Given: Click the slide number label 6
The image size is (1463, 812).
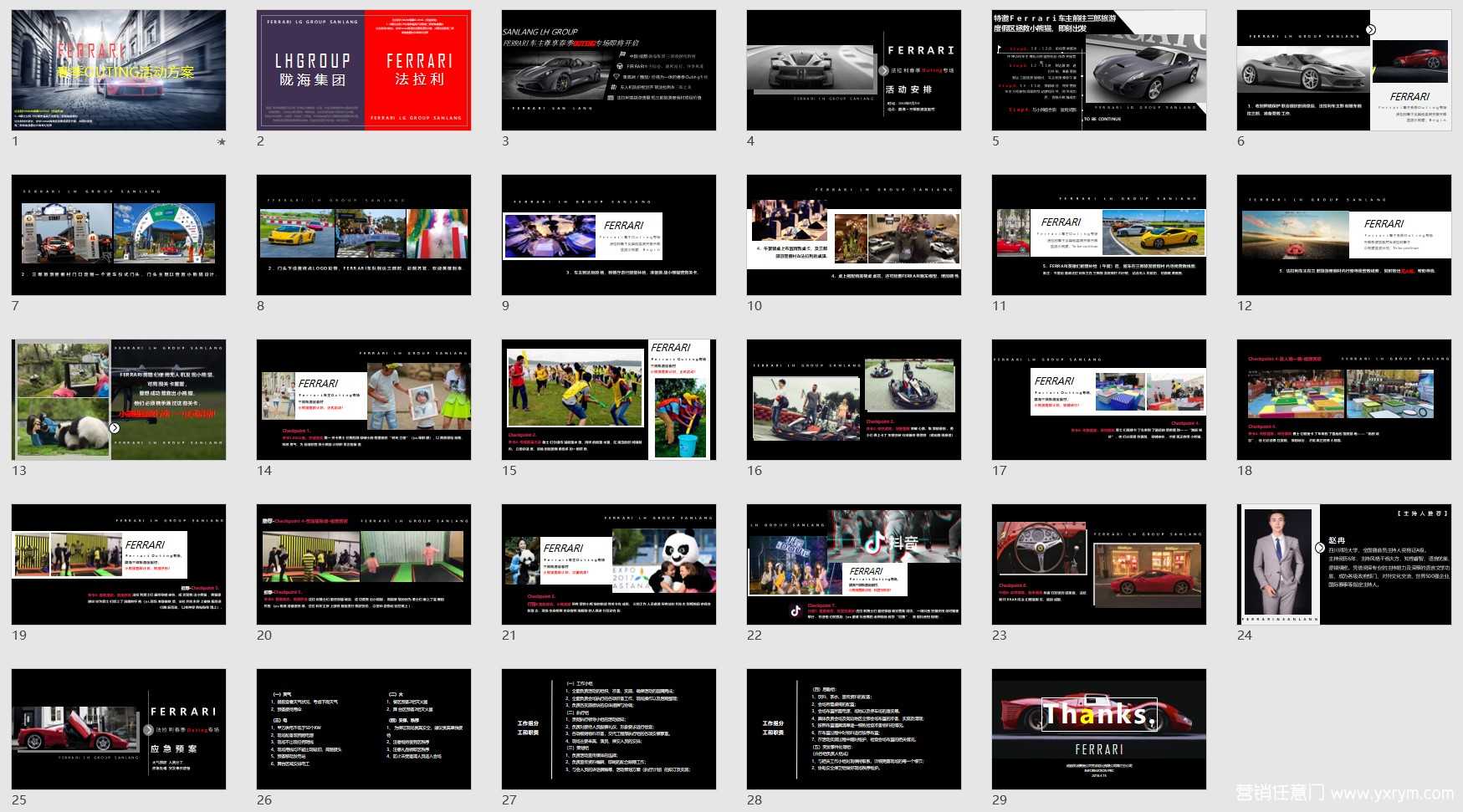Looking at the screenshot, I should coord(1241,141).
